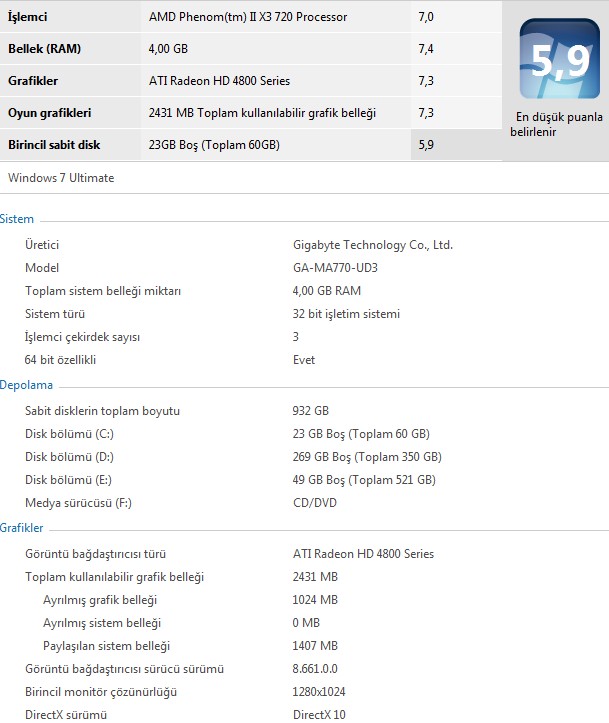
Task: Click the Bellek score 7,4
Action: pyautogui.click(x=426, y=48)
